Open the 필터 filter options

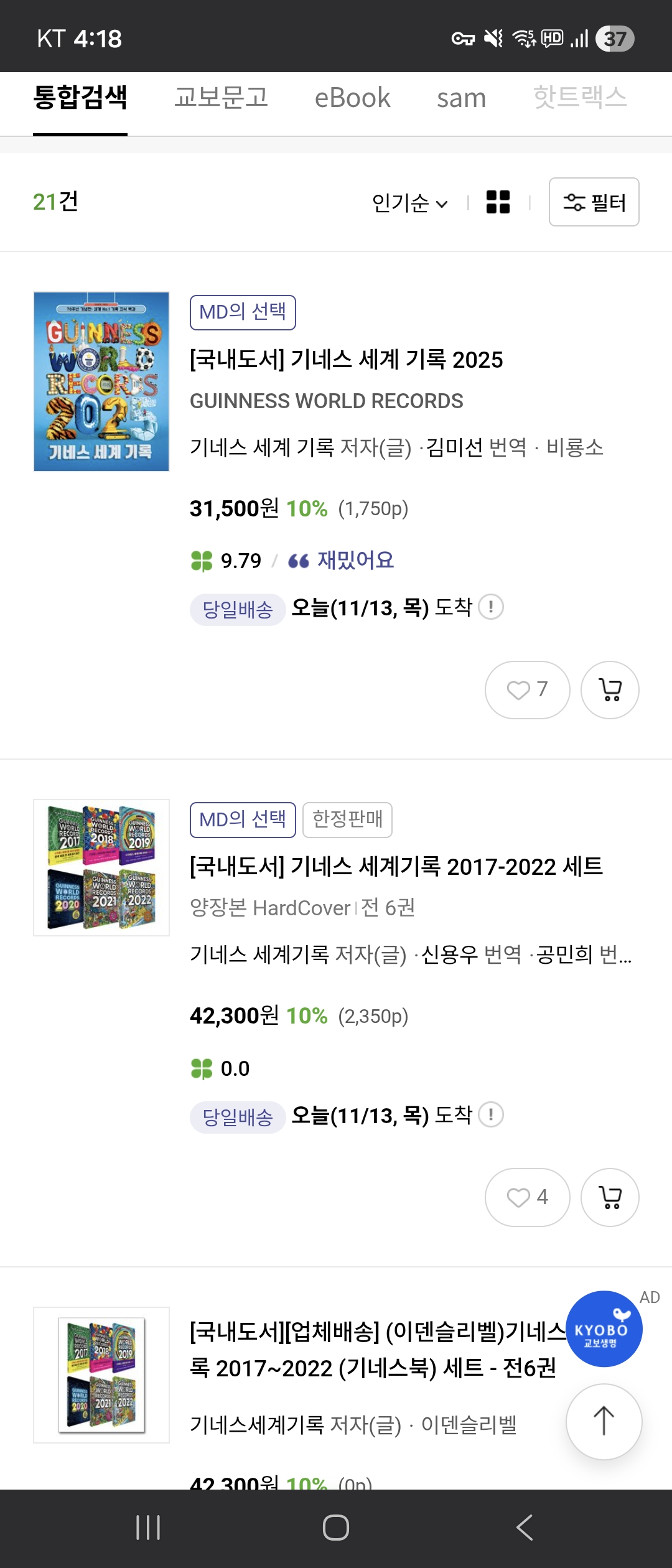click(594, 202)
